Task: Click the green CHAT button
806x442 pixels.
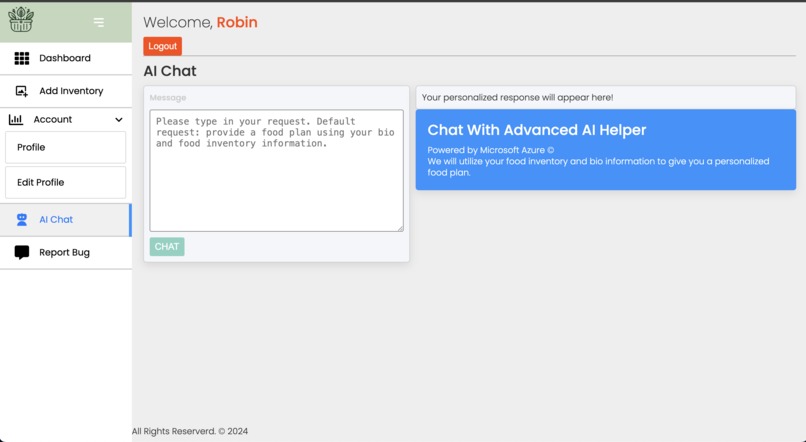Action: [x=167, y=247]
